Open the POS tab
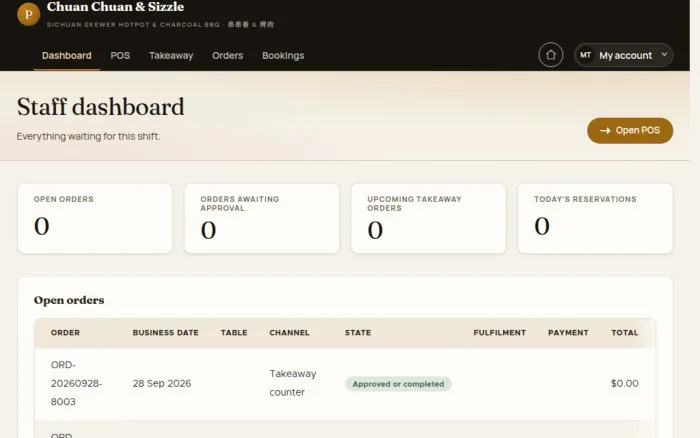 (x=120, y=56)
